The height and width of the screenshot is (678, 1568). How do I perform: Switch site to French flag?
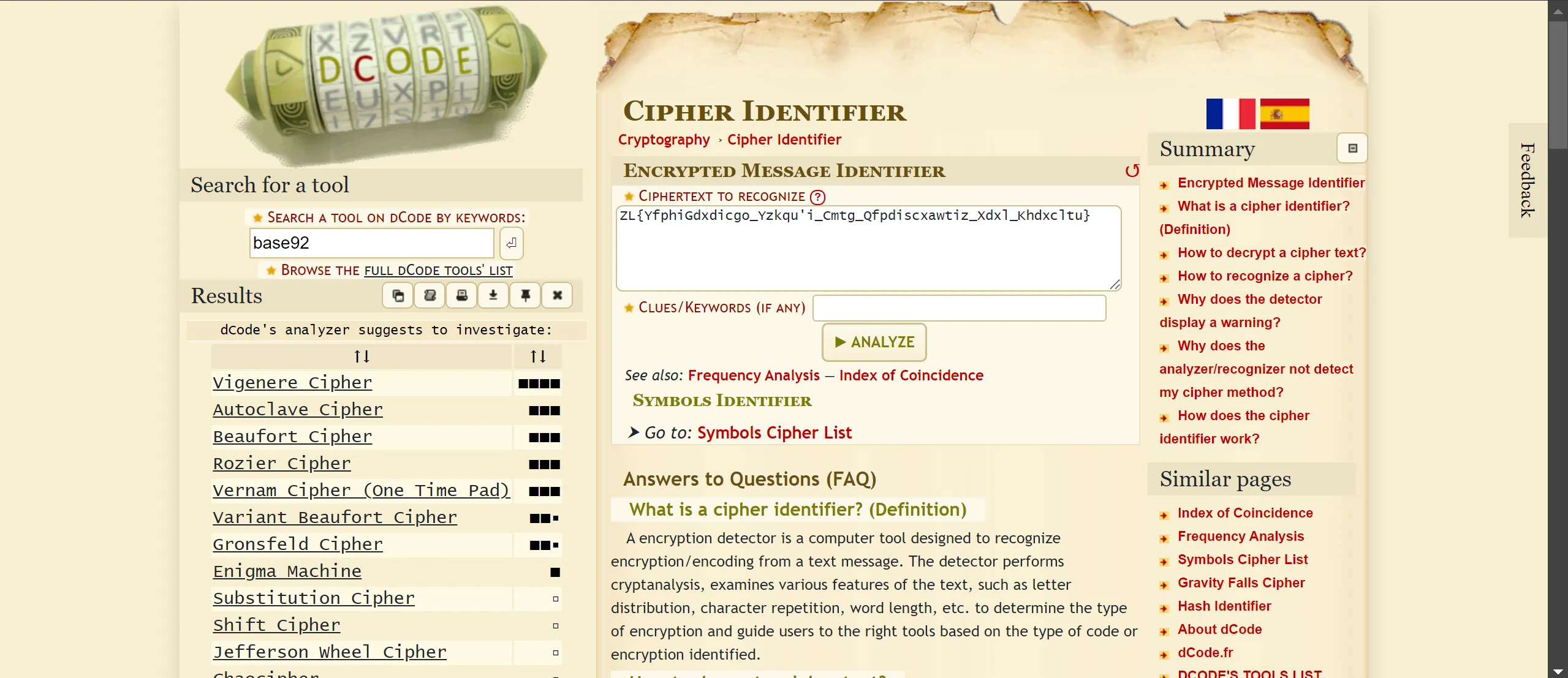(1230, 114)
